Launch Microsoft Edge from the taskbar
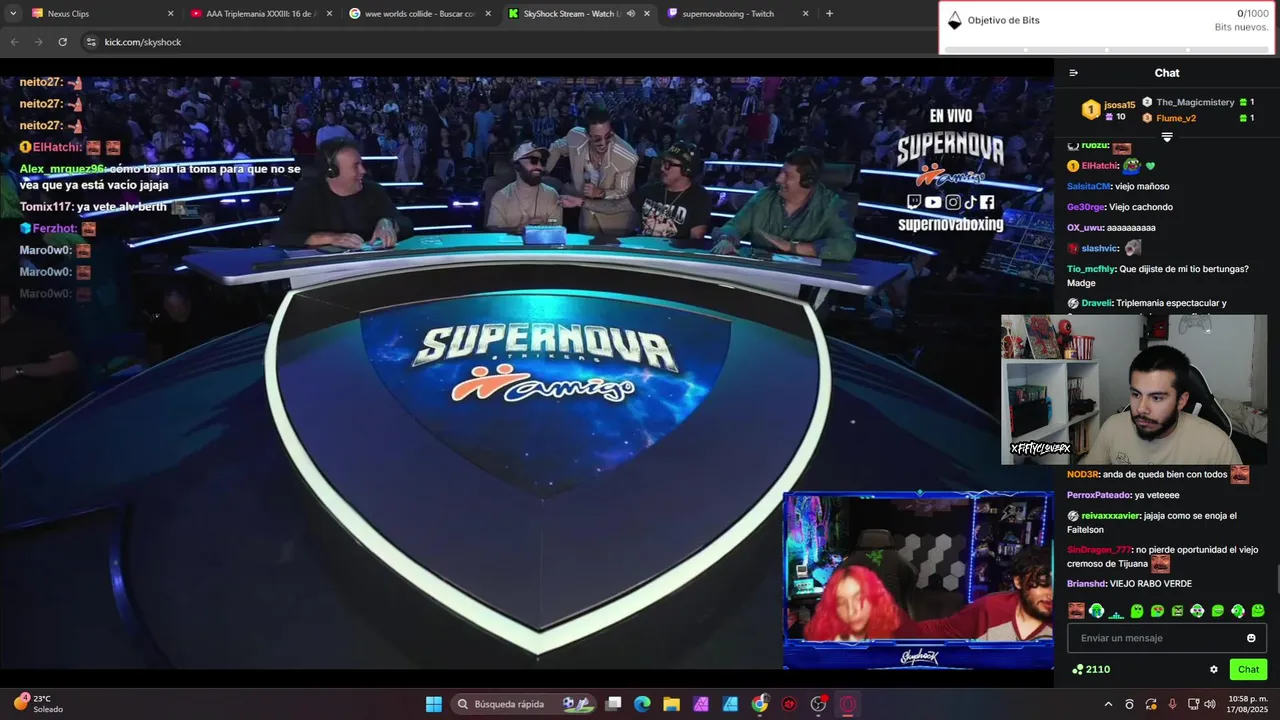The image size is (1280, 720). click(642, 704)
